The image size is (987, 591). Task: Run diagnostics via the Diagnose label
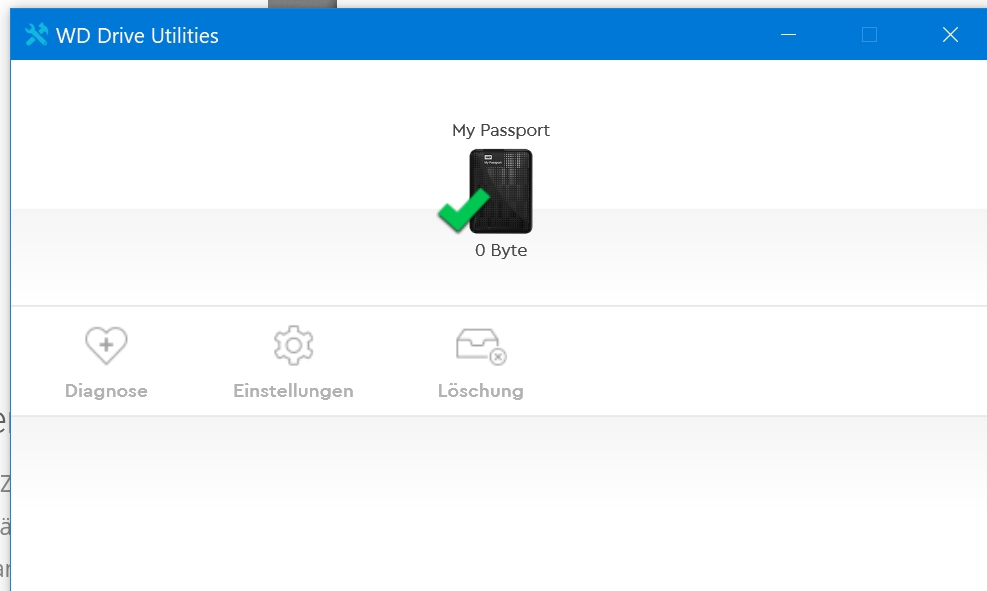[x=106, y=391]
